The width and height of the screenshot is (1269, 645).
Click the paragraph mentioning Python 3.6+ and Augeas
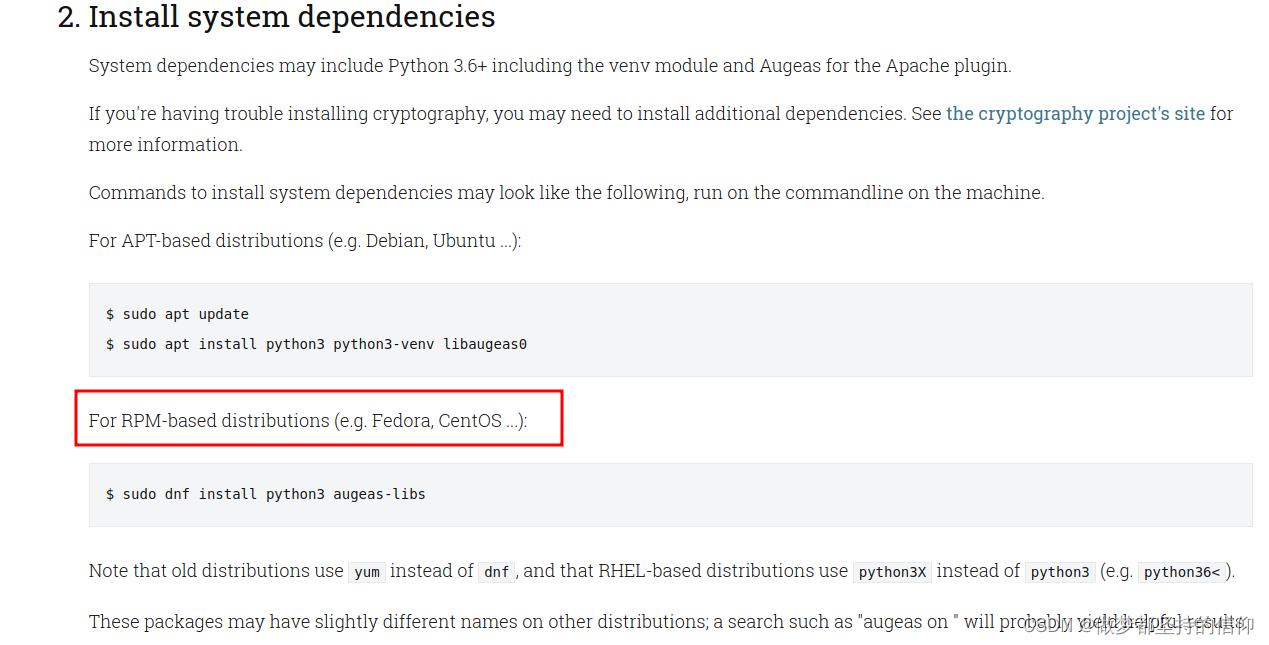click(550, 66)
